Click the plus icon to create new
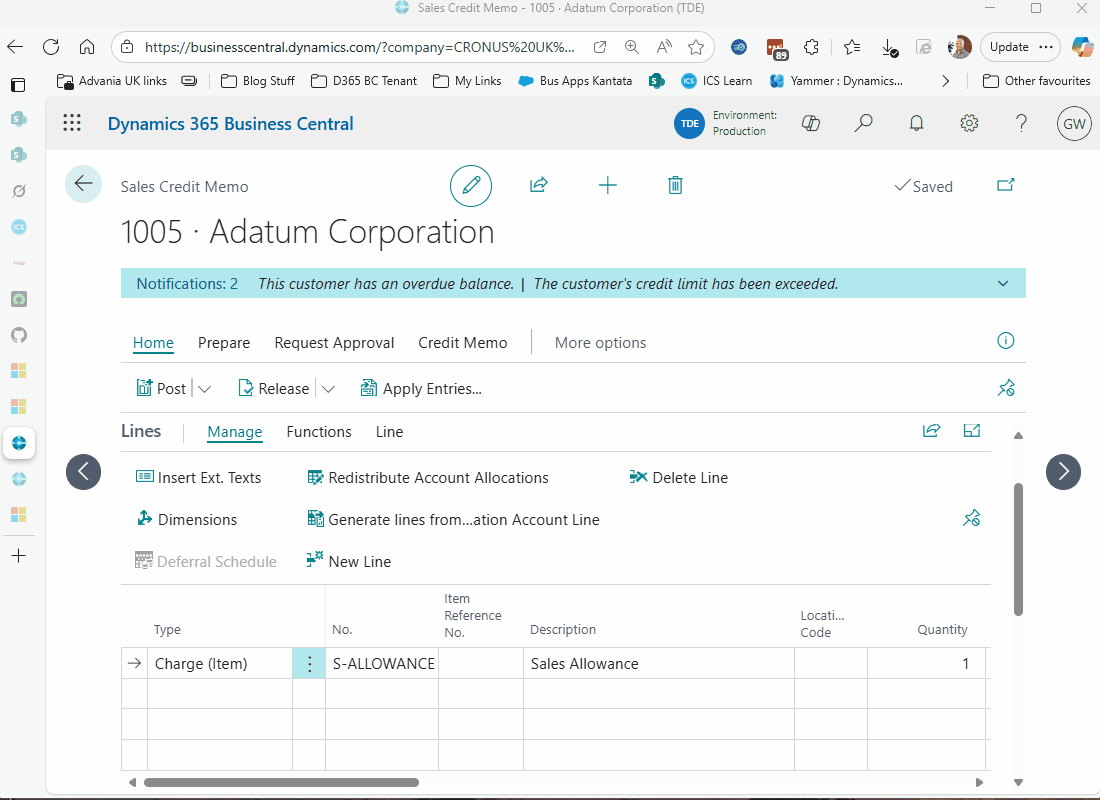 point(607,185)
